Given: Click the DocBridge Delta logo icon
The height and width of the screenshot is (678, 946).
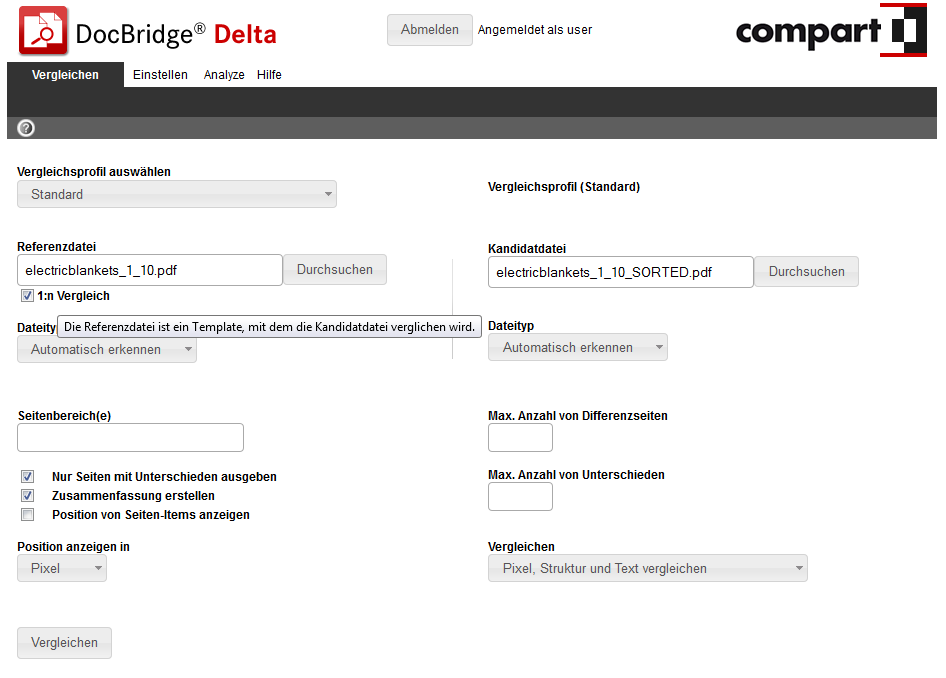Looking at the screenshot, I should pyautogui.click(x=43, y=31).
